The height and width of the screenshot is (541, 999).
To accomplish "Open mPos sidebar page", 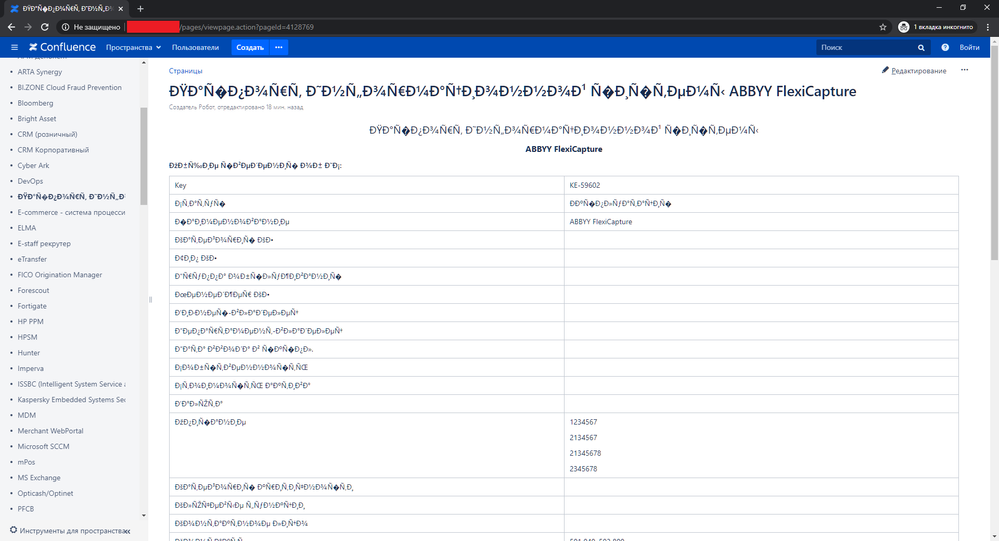I will point(26,462).
